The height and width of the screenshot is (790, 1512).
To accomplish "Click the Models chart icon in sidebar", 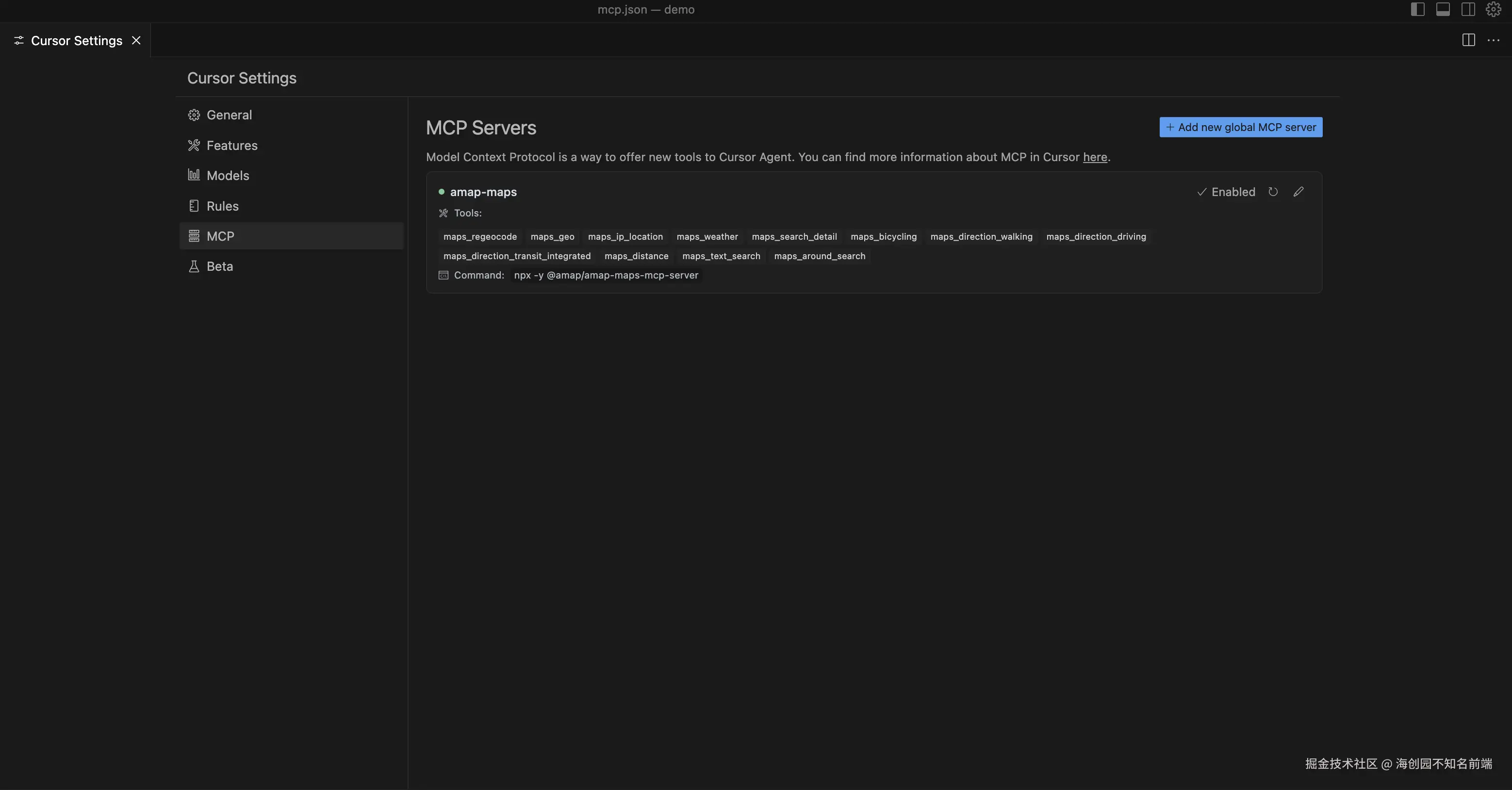I will coord(194,175).
